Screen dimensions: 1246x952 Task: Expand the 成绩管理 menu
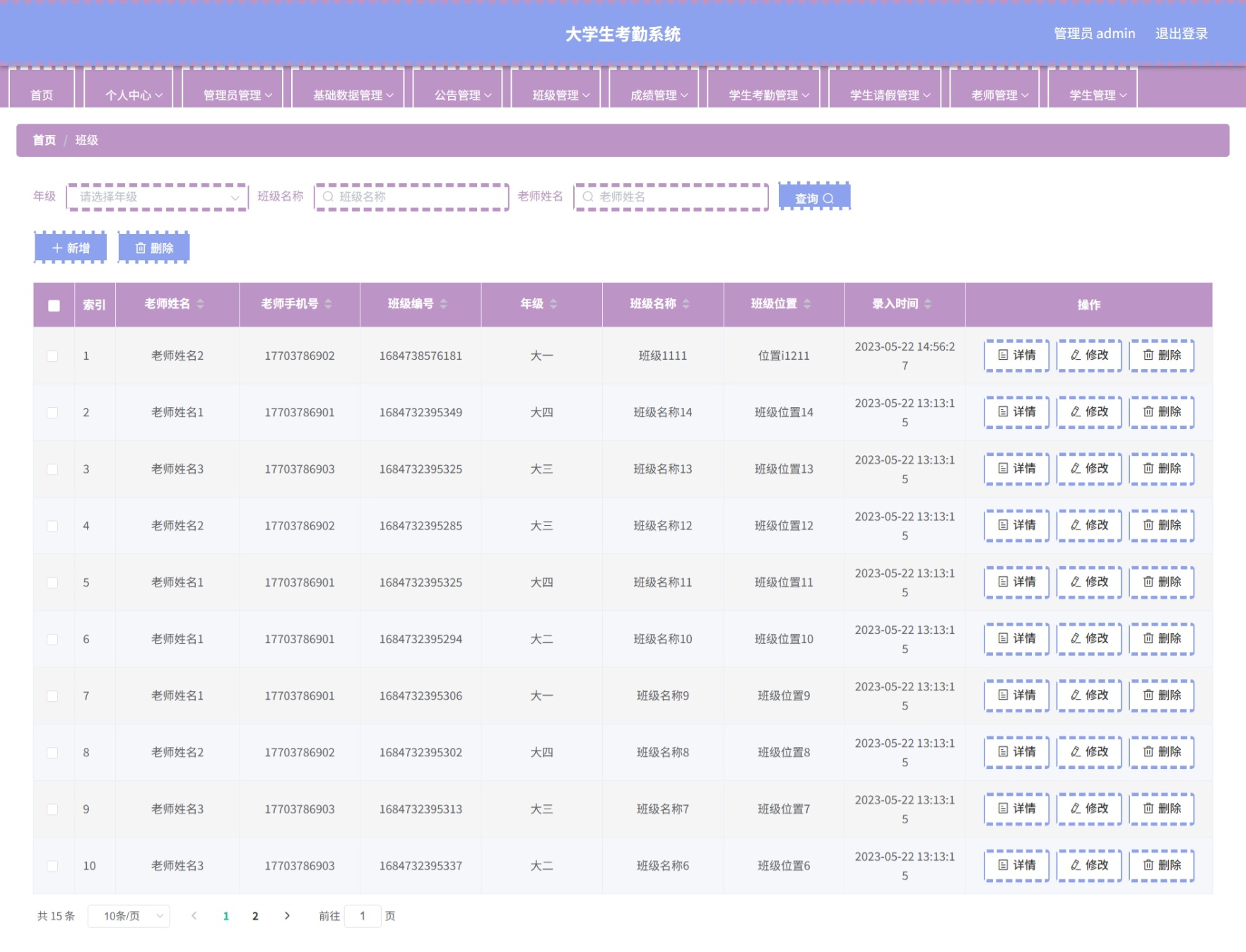pyautogui.click(x=654, y=89)
